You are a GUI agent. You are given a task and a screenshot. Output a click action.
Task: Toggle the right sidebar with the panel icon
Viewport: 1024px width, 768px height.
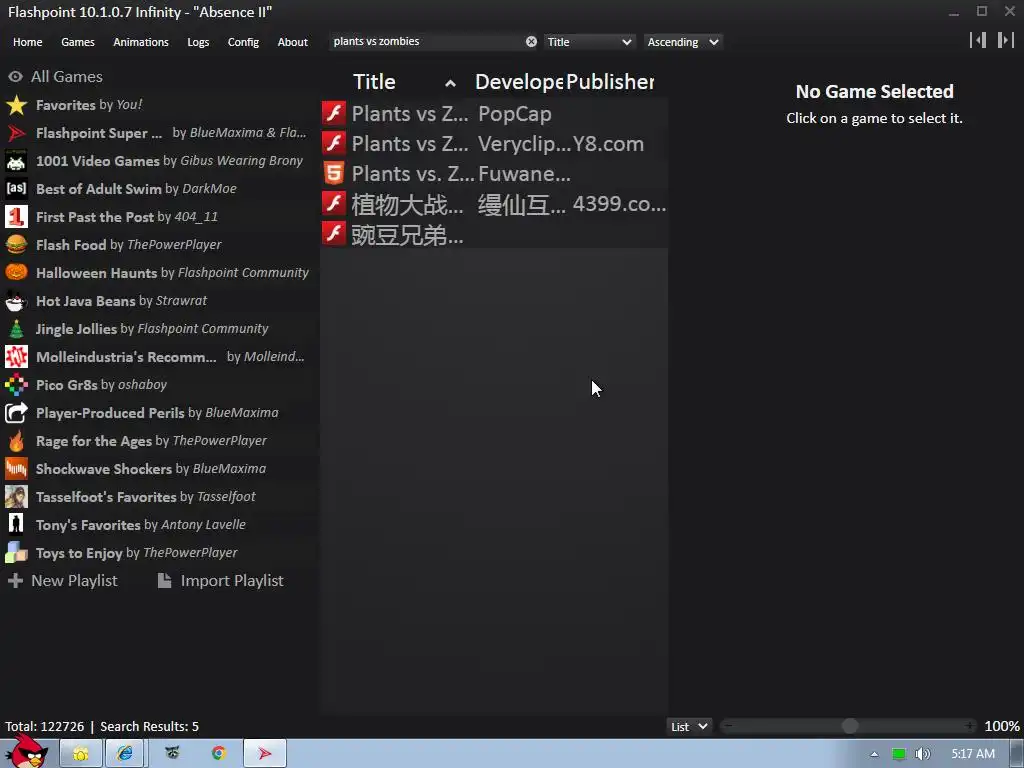(x=1006, y=40)
